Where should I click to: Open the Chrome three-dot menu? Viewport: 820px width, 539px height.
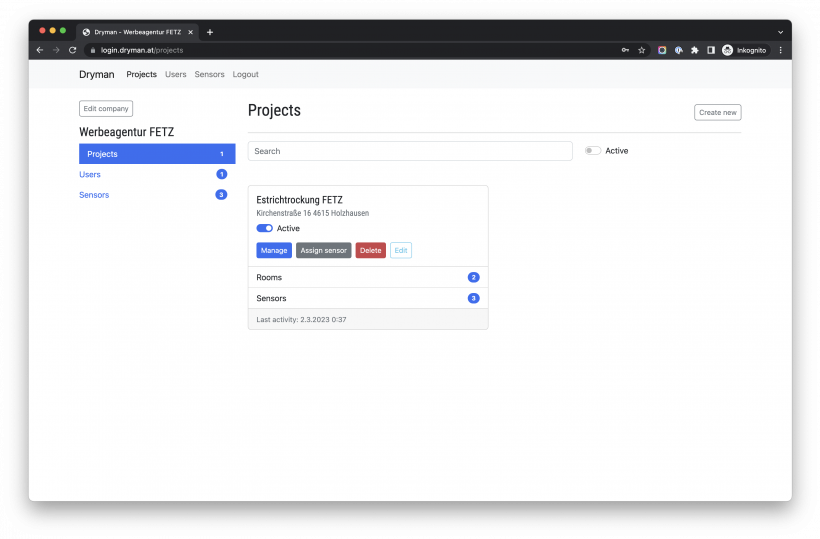[780, 50]
